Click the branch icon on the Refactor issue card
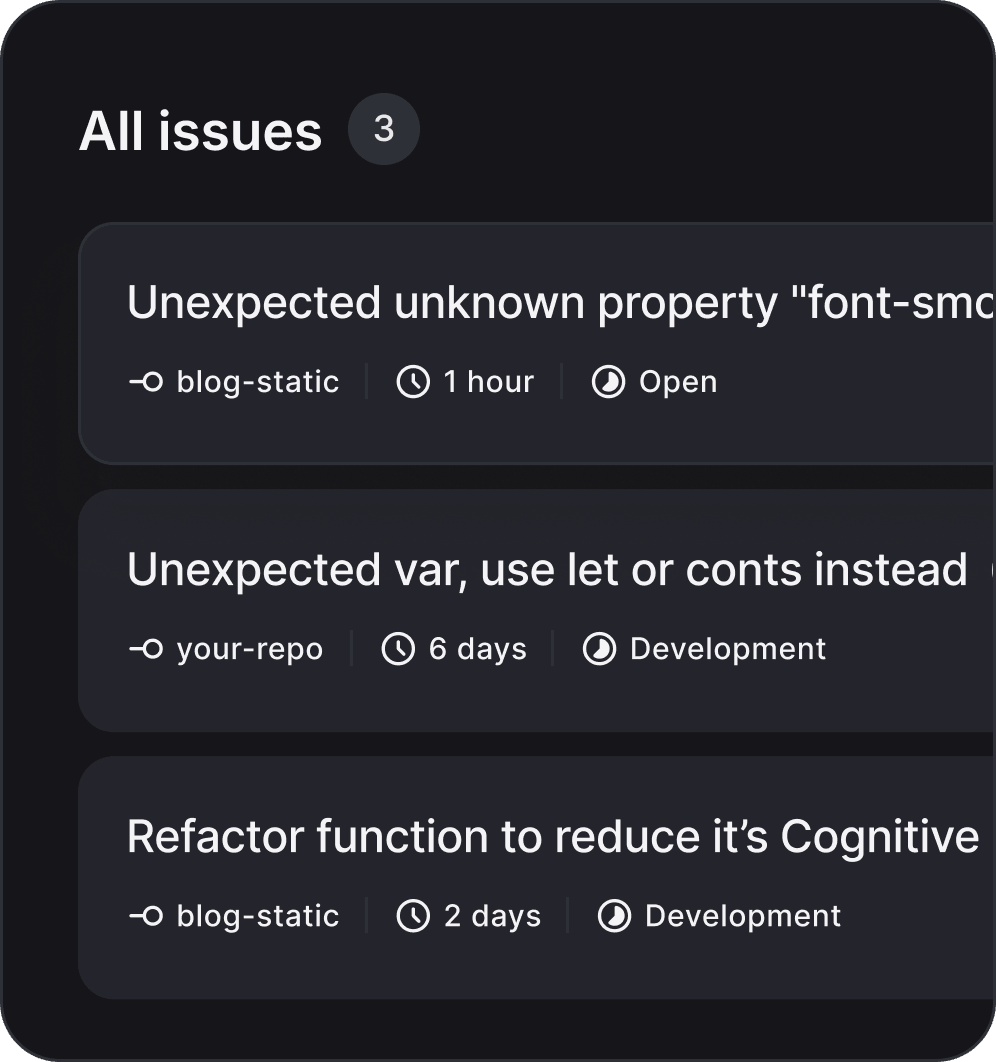 pyautogui.click(x=147, y=915)
